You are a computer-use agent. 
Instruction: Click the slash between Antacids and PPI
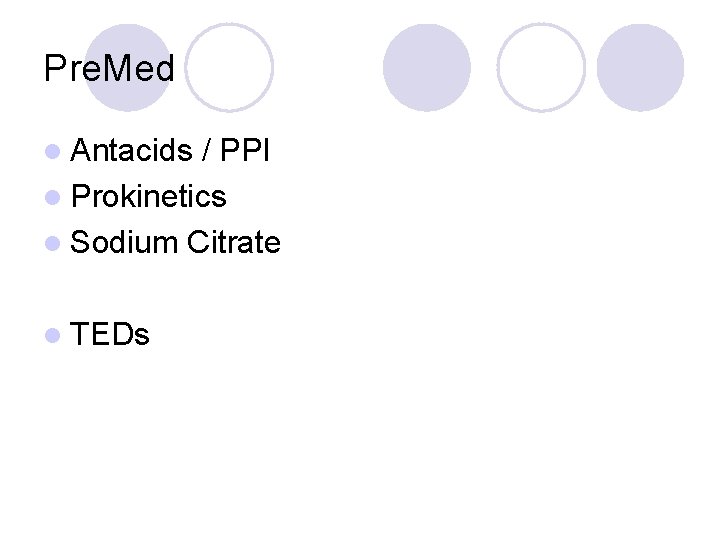206,151
